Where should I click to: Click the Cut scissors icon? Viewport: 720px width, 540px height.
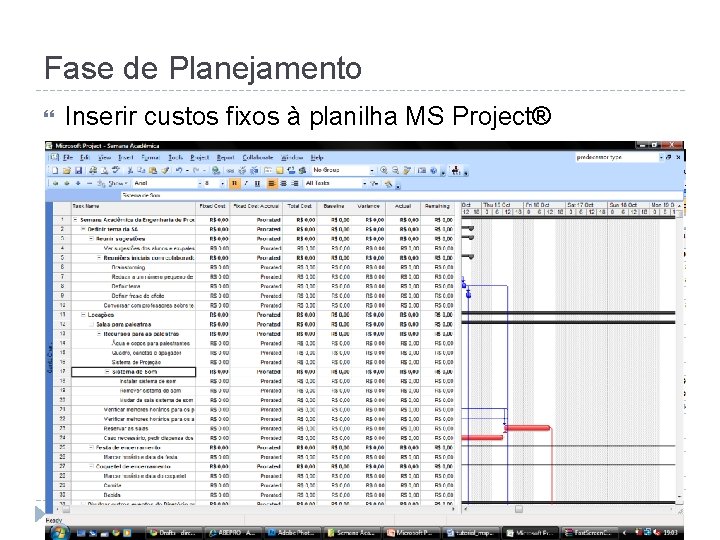tap(130, 171)
